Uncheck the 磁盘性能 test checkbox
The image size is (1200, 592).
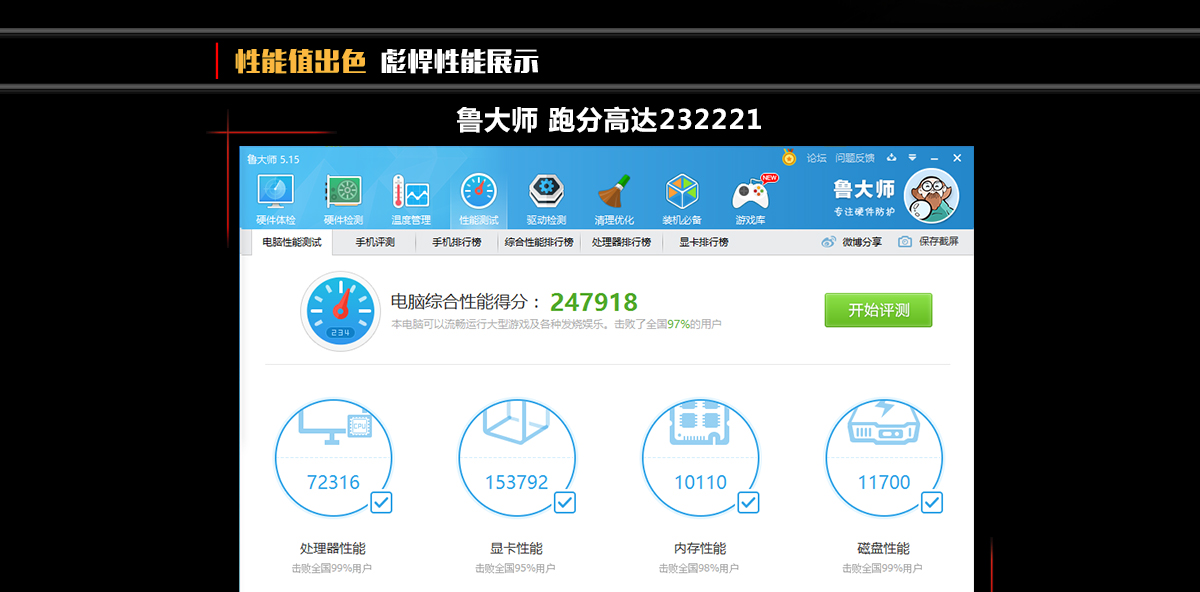pos(932,502)
